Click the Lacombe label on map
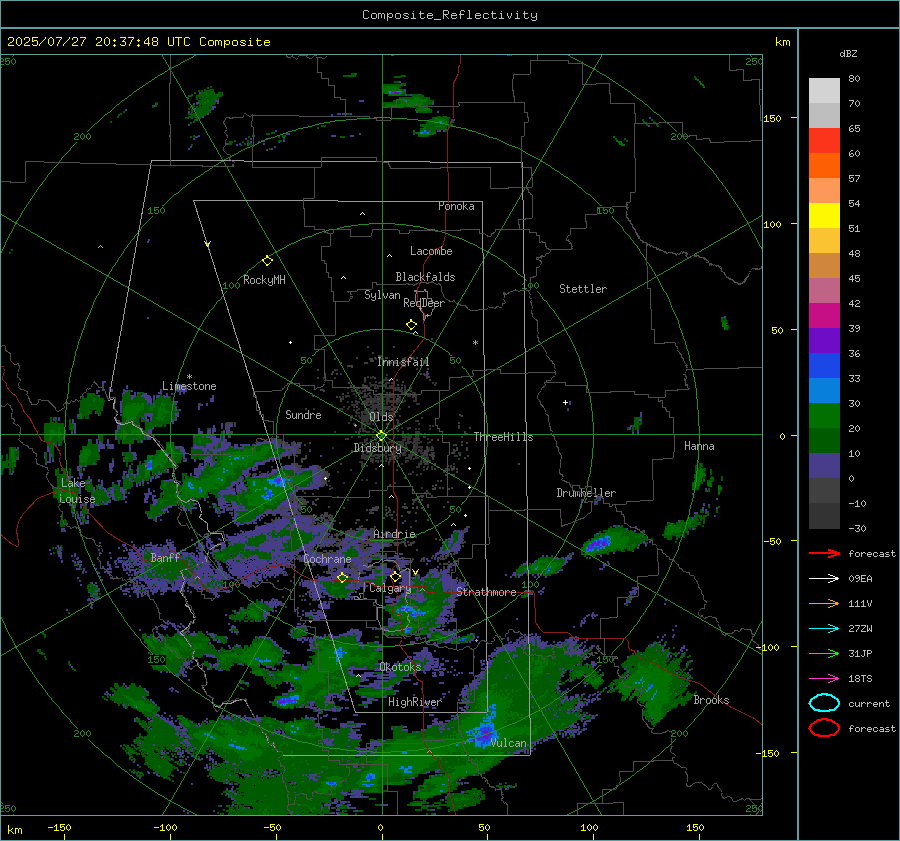Viewport: 900px width, 841px height. [431, 251]
